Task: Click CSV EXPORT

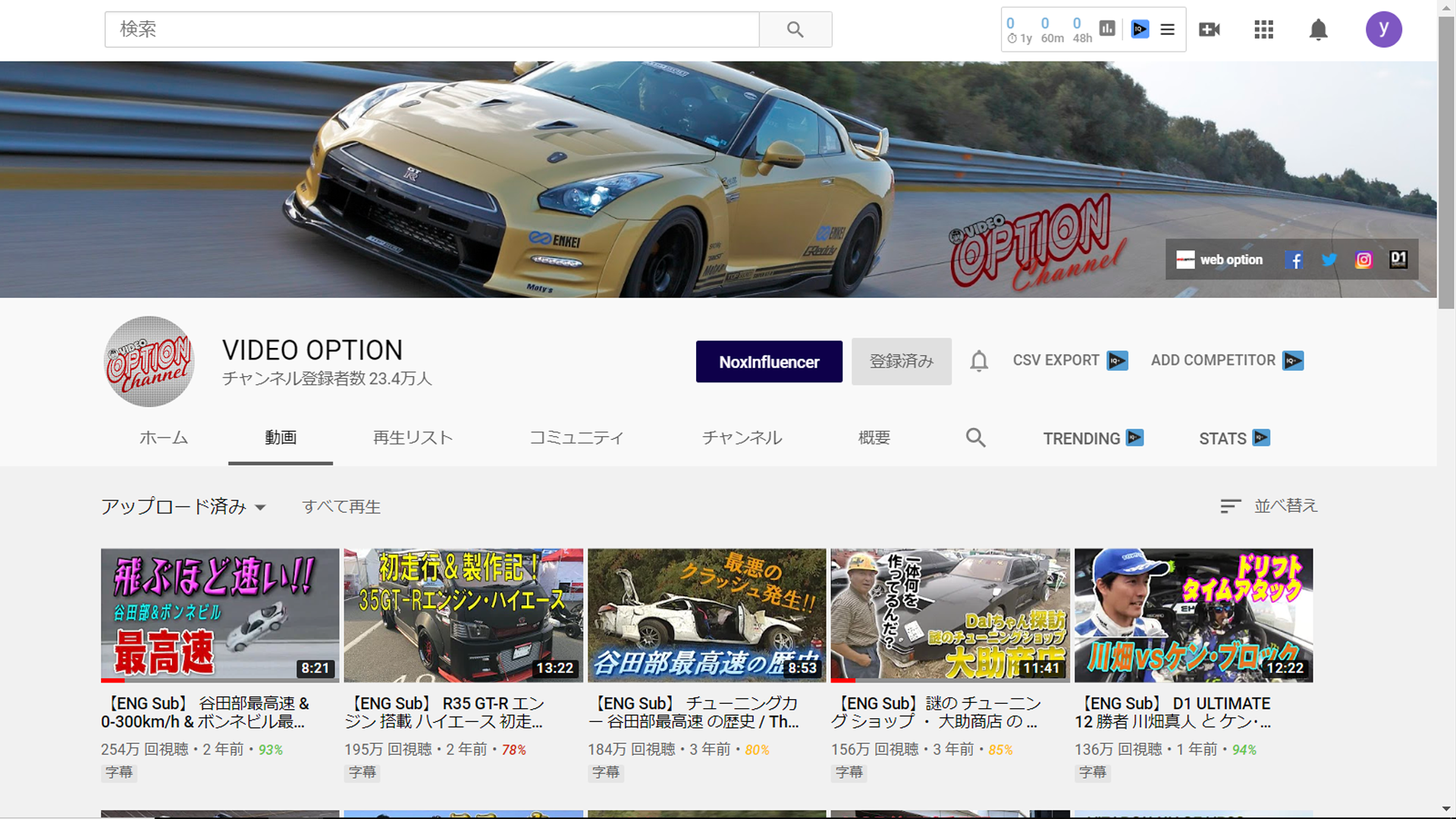Action: point(1070,360)
